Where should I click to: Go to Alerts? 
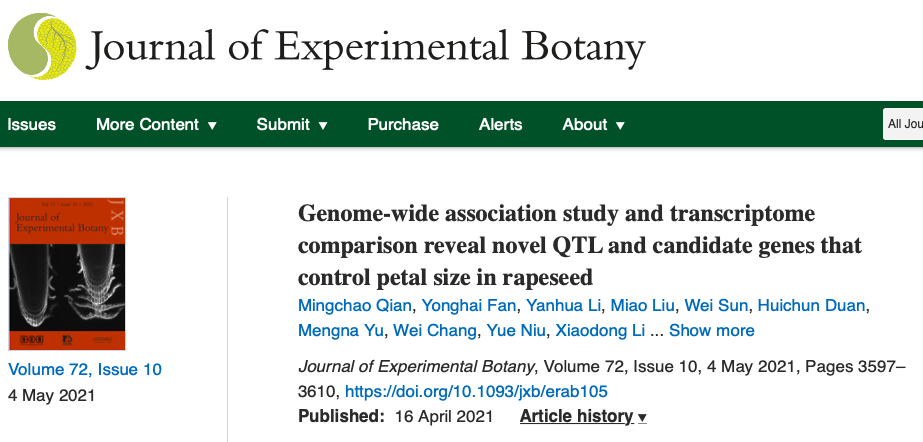[x=500, y=125]
